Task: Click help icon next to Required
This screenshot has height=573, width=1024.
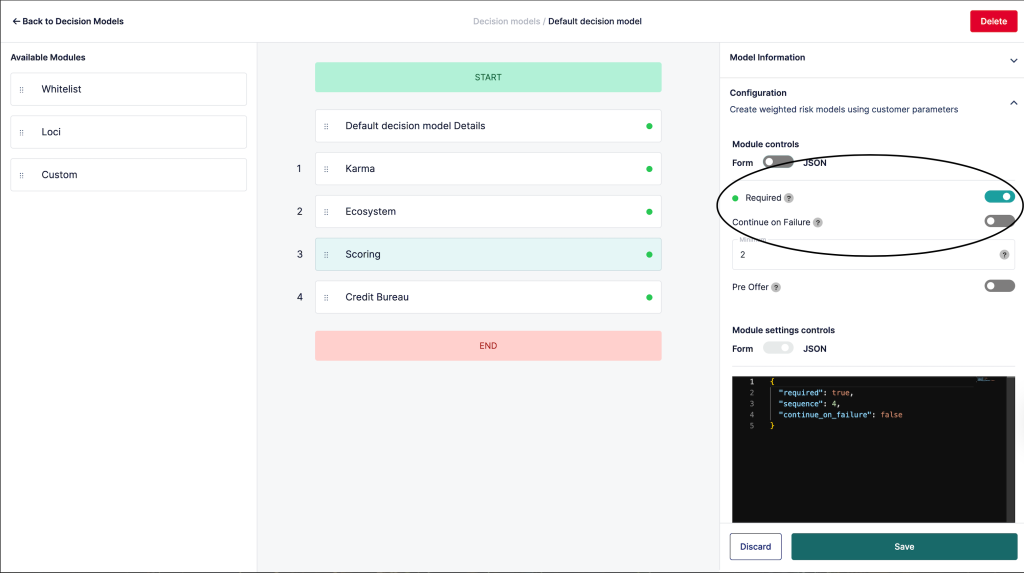Action: click(x=789, y=198)
